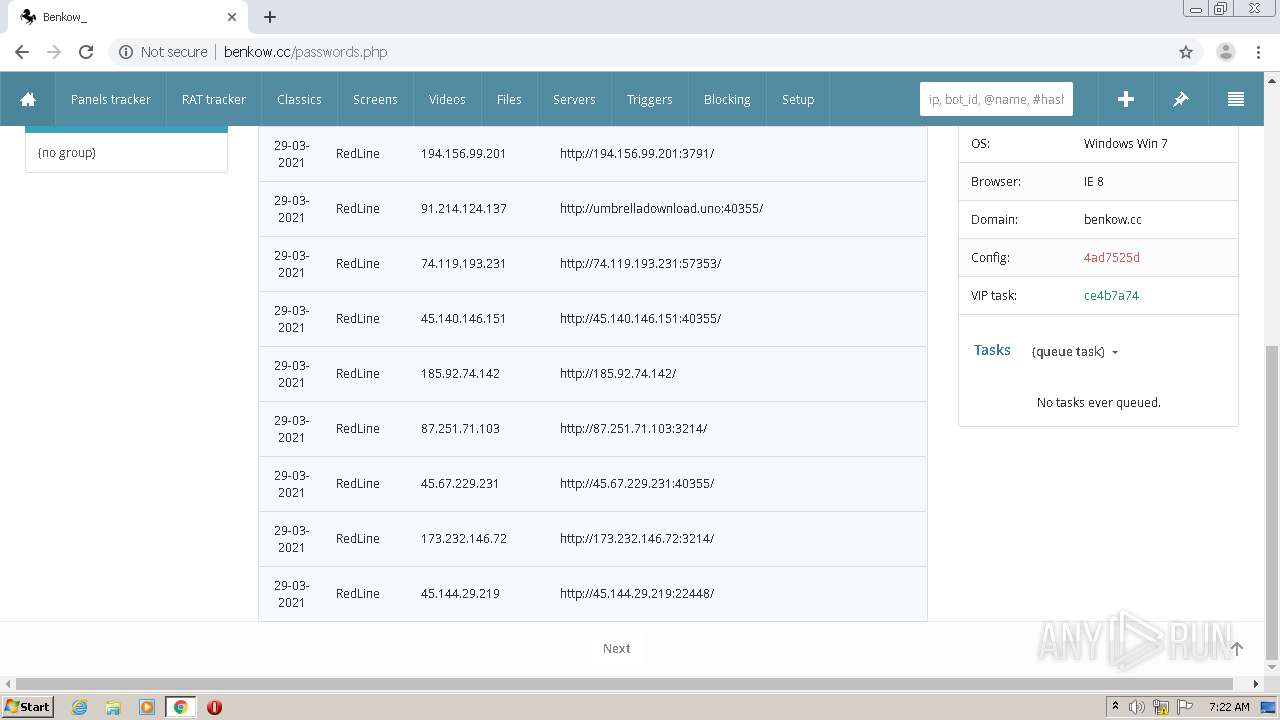Click RedLine in the 185.92.74.142 row
Viewport: 1280px width, 720px height.
pyautogui.click(x=358, y=374)
